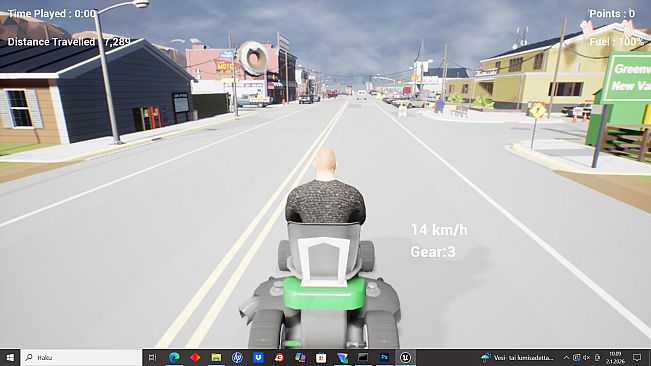The width and height of the screenshot is (651, 366).
Task: Open the HP app on the taskbar
Action: (x=237, y=357)
